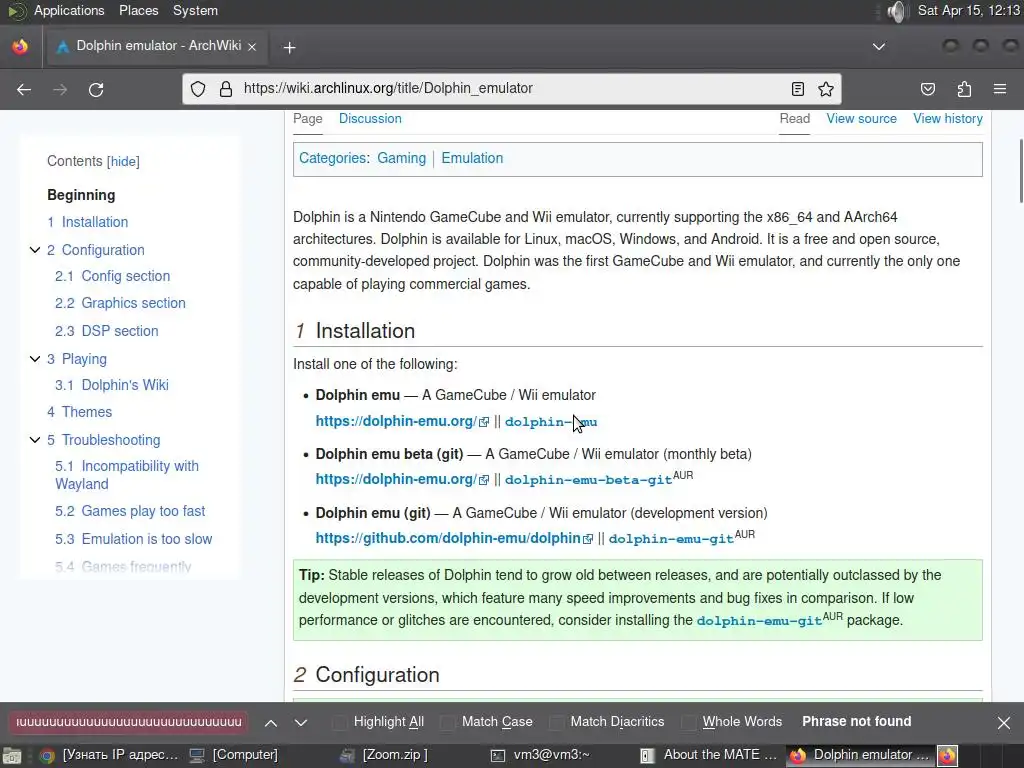Open the tracking protection shield icon
This screenshot has width=1024, height=768.
click(x=198, y=89)
